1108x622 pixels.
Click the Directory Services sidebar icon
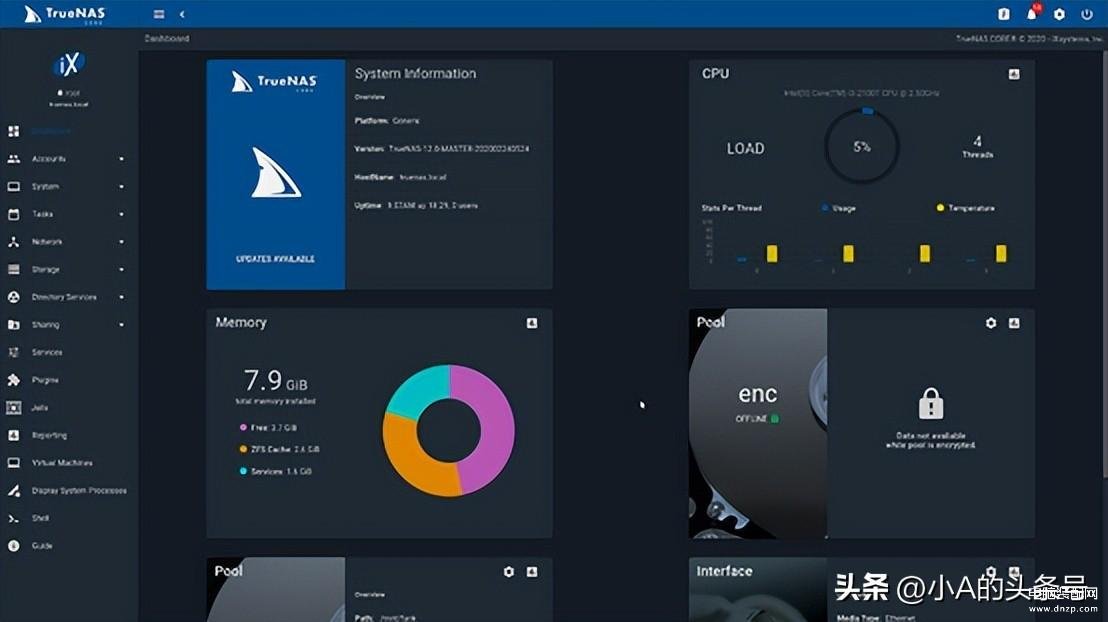tap(13, 297)
